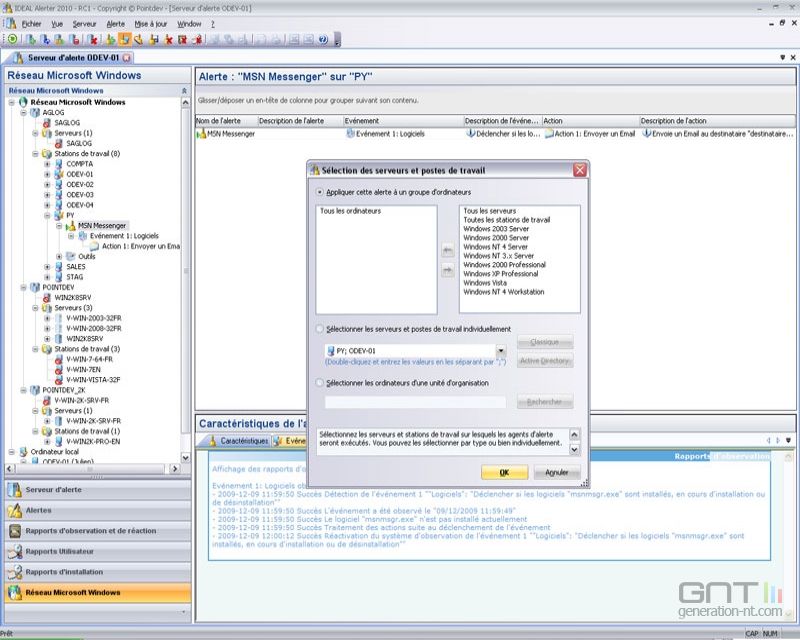Click the application icon left of Fichier menu

11,23
